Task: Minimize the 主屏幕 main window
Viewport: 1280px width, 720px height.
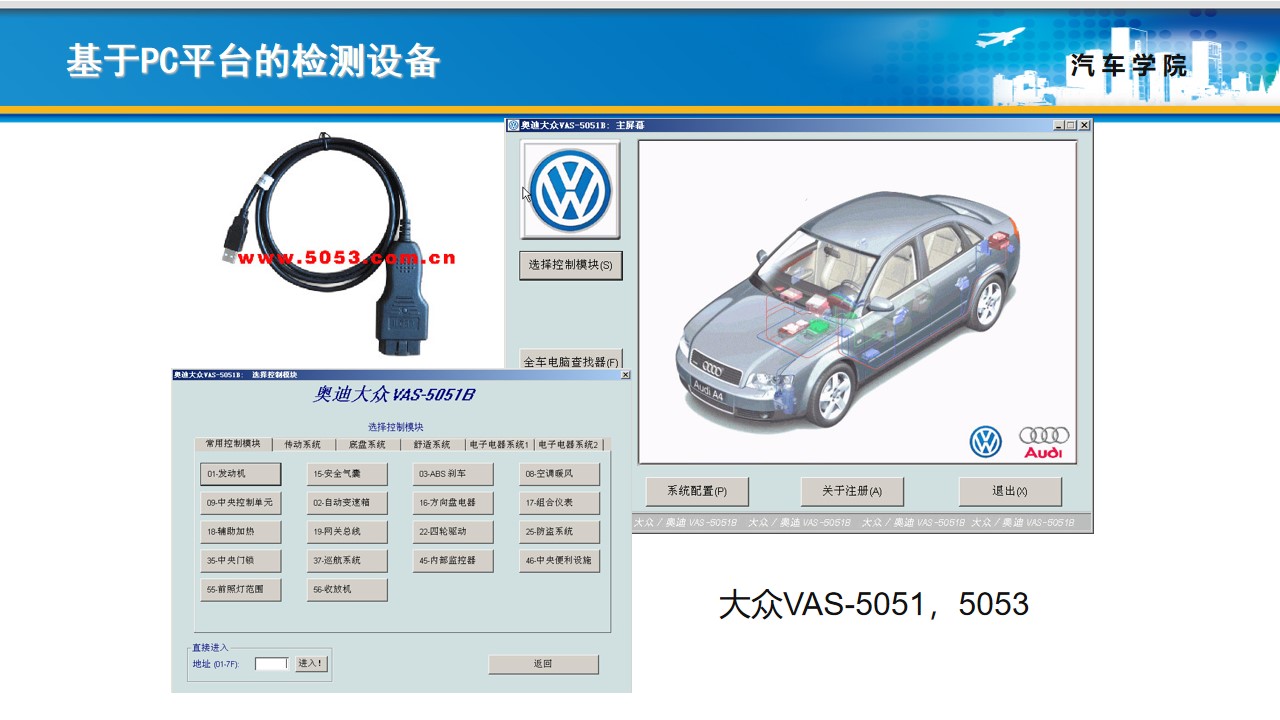Action: tap(1059, 125)
